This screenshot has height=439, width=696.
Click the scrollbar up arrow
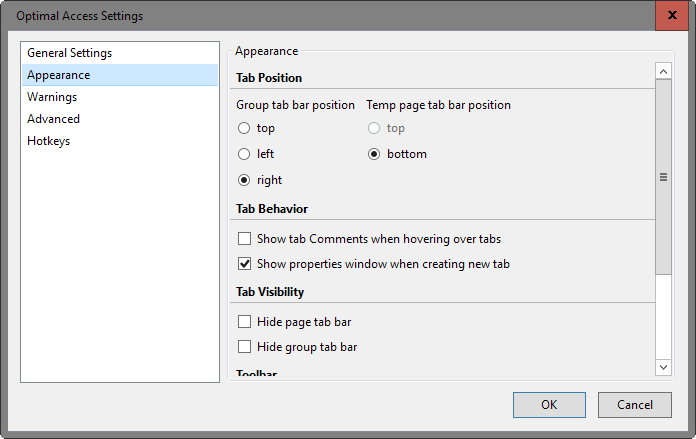[x=663, y=71]
